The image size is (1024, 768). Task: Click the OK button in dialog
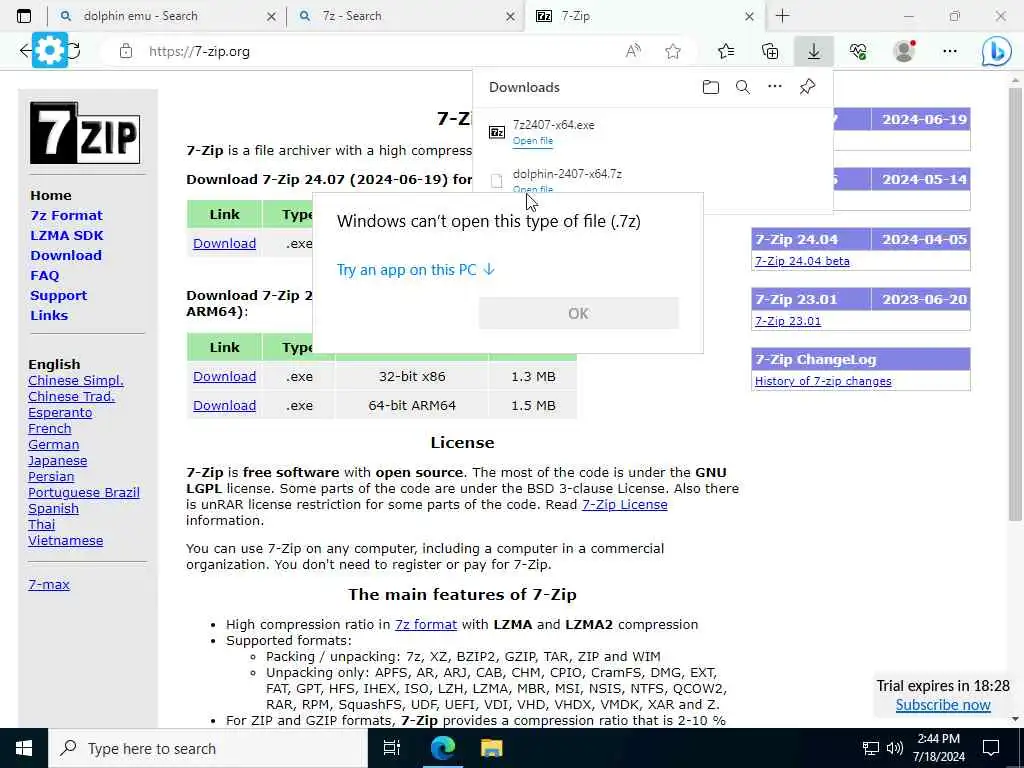tap(578, 313)
